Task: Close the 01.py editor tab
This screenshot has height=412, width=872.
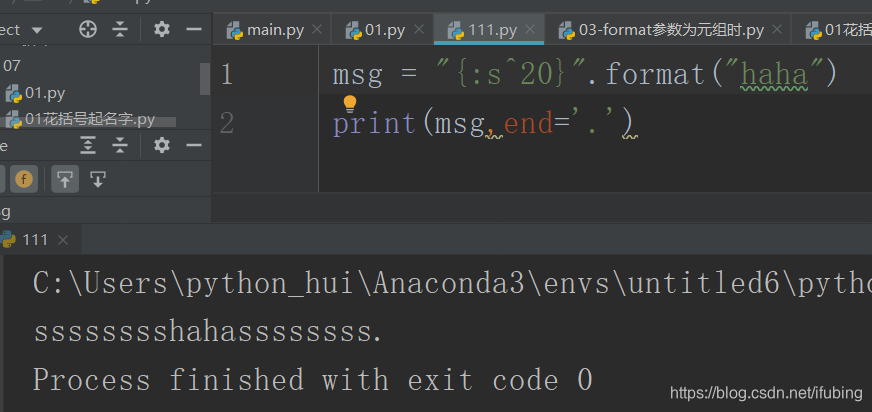Action: click(x=419, y=29)
